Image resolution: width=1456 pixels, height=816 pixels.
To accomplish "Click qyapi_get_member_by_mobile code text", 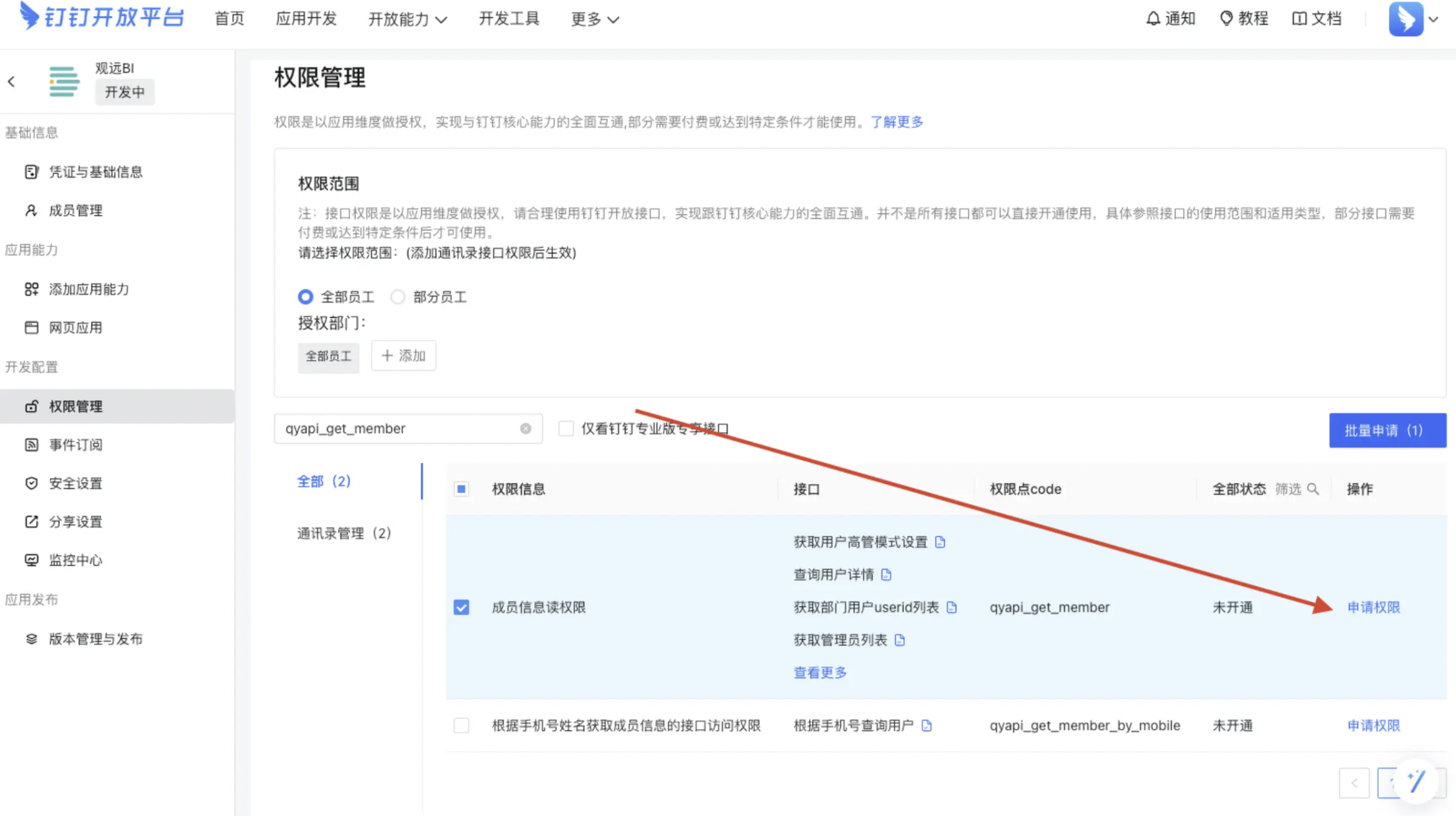I will click(x=1085, y=725).
